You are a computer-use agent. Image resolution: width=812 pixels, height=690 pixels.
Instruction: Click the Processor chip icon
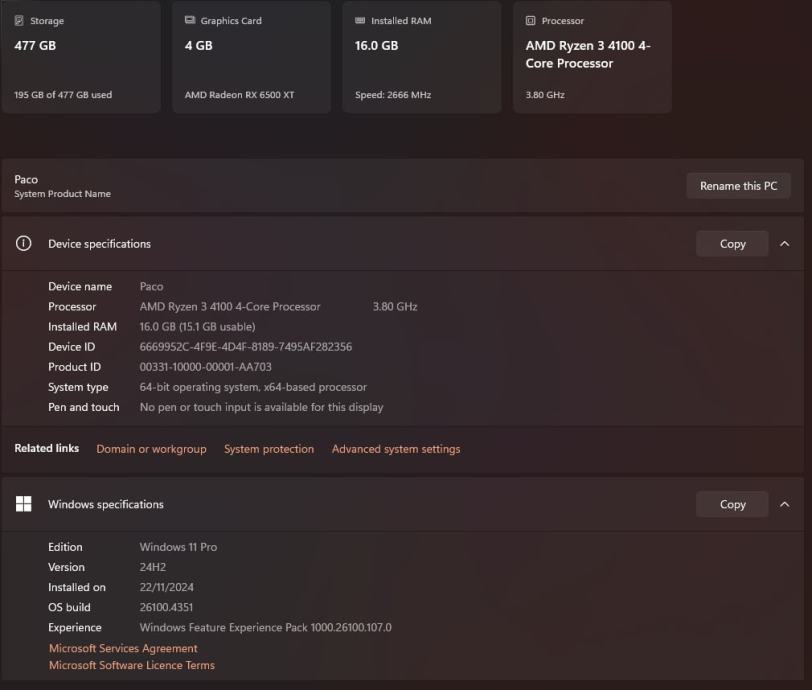tap(531, 21)
